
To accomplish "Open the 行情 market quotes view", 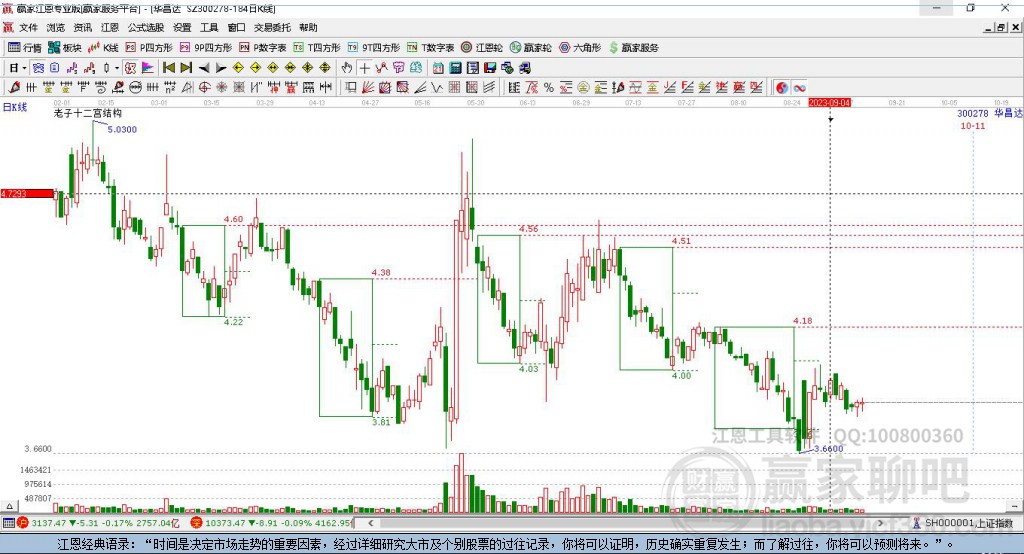I will 24,48.
